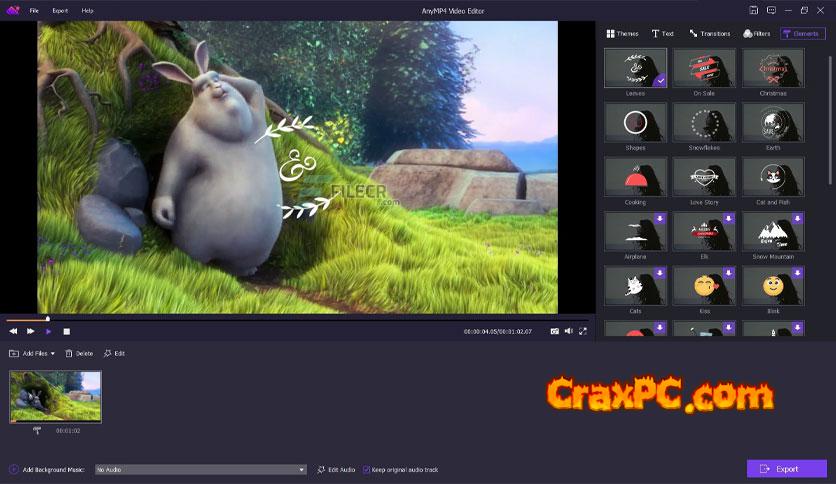The image size is (836, 484).
Task: Mute the preview volume
Action: point(569,331)
